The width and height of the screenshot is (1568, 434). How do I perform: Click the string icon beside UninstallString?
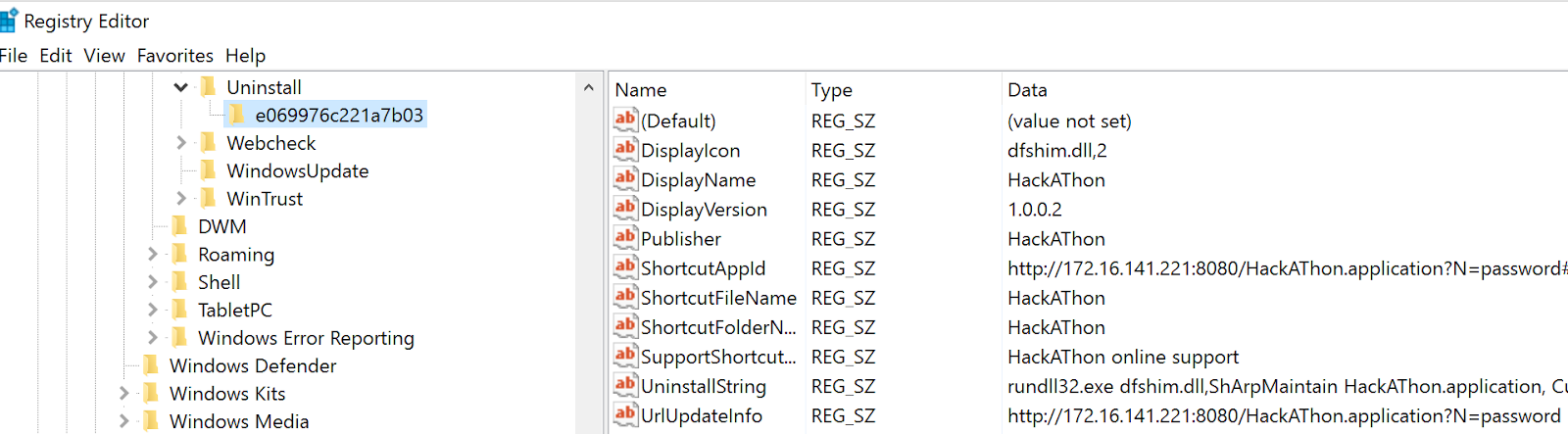tap(625, 385)
